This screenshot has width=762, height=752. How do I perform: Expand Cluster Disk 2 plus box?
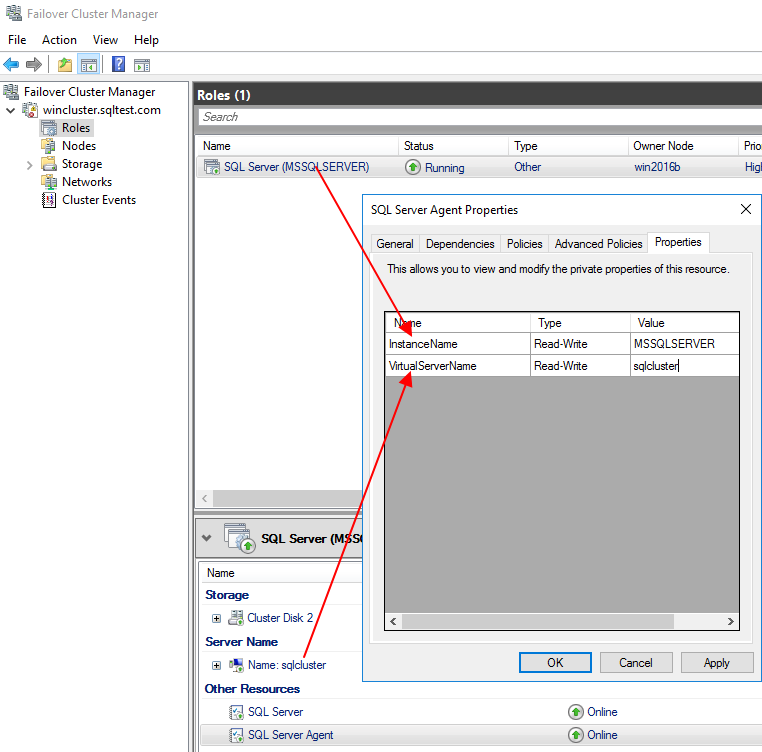coord(217,618)
